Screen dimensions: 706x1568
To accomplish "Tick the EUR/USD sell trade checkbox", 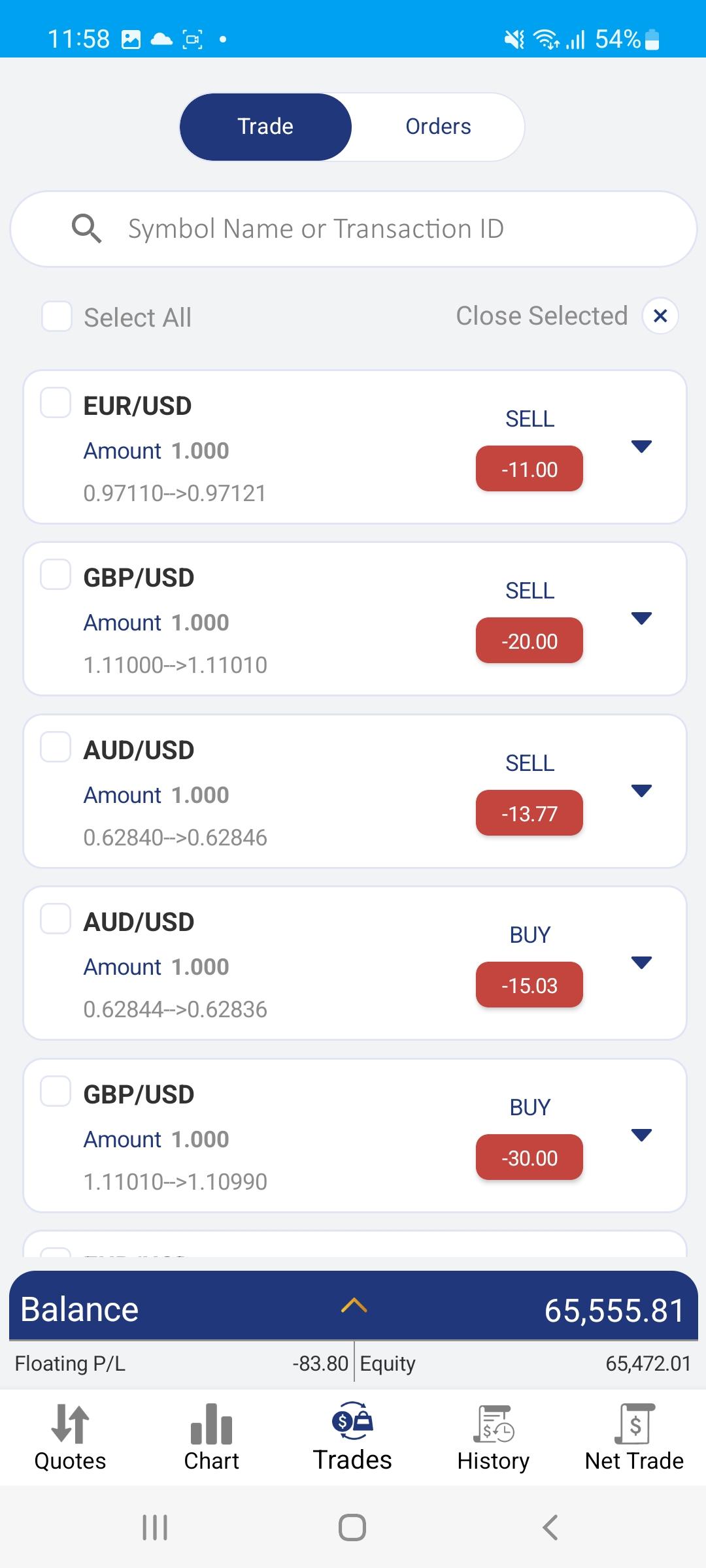I will pyautogui.click(x=56, y=402).
